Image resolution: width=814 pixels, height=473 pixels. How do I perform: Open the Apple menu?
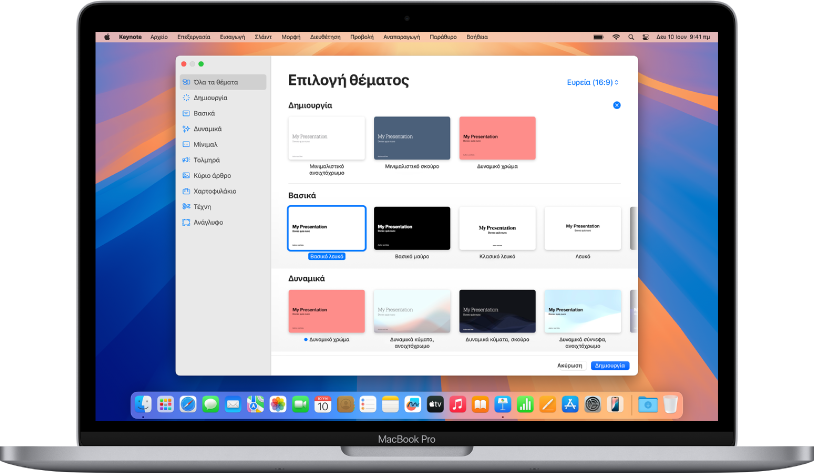(x=107, y=37)
